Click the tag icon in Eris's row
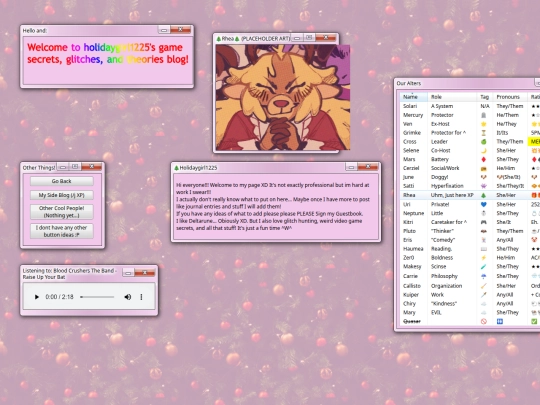 pos(484,240)
